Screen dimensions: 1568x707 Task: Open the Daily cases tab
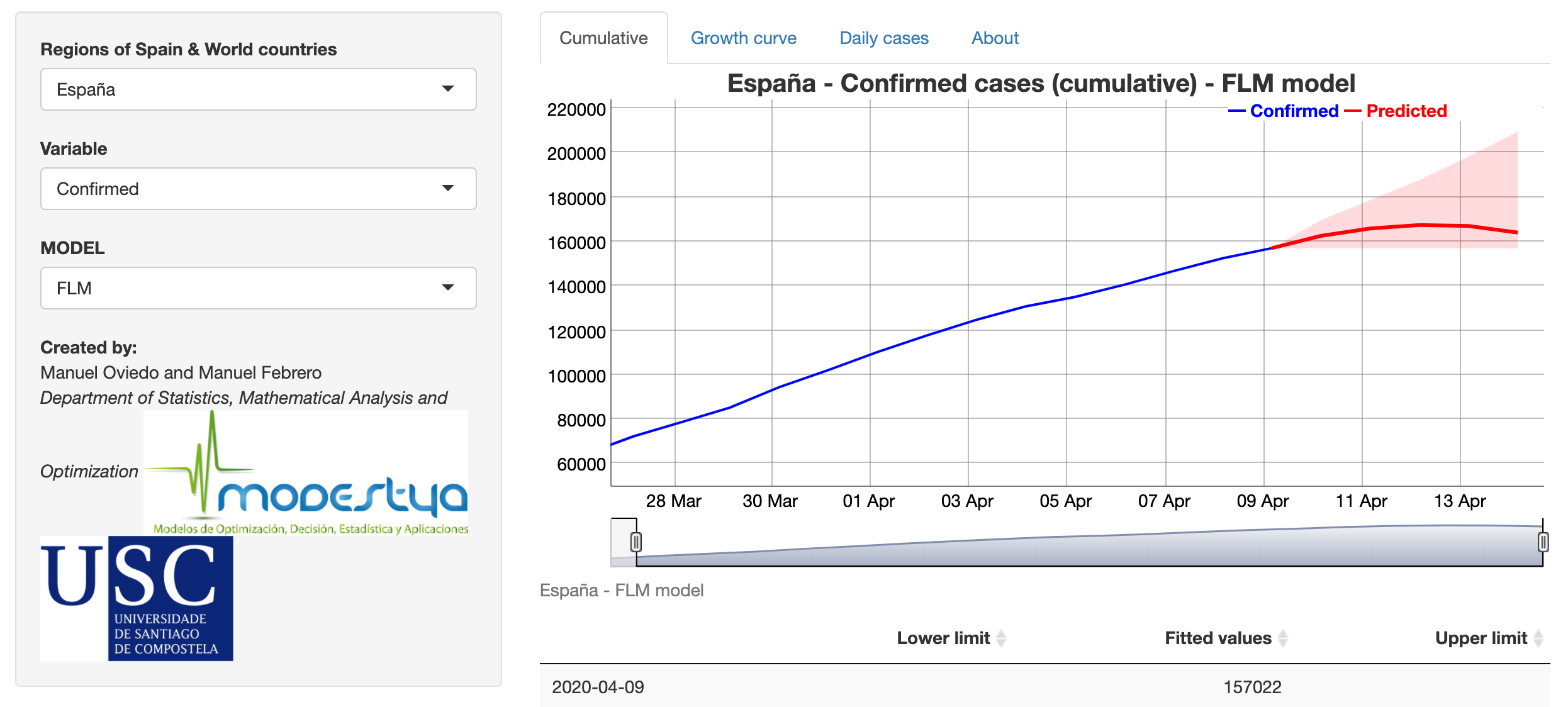883,38
